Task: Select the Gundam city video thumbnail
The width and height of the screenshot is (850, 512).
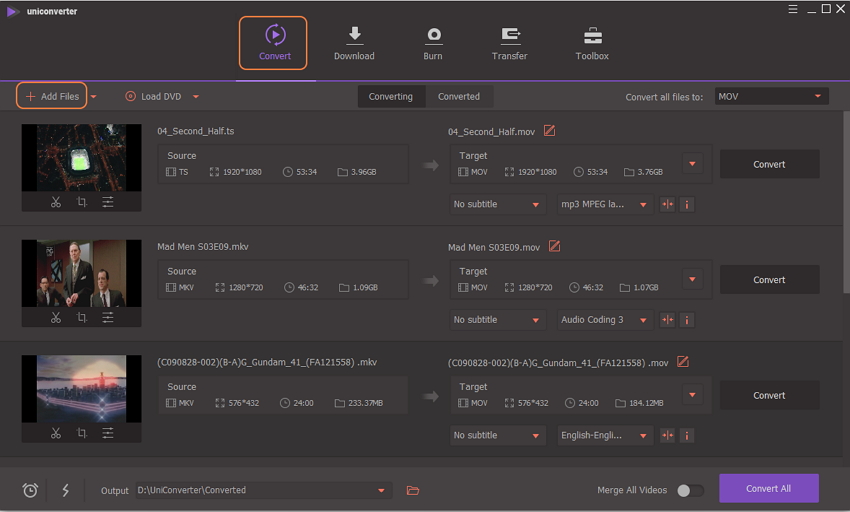Action: [81, 388]
